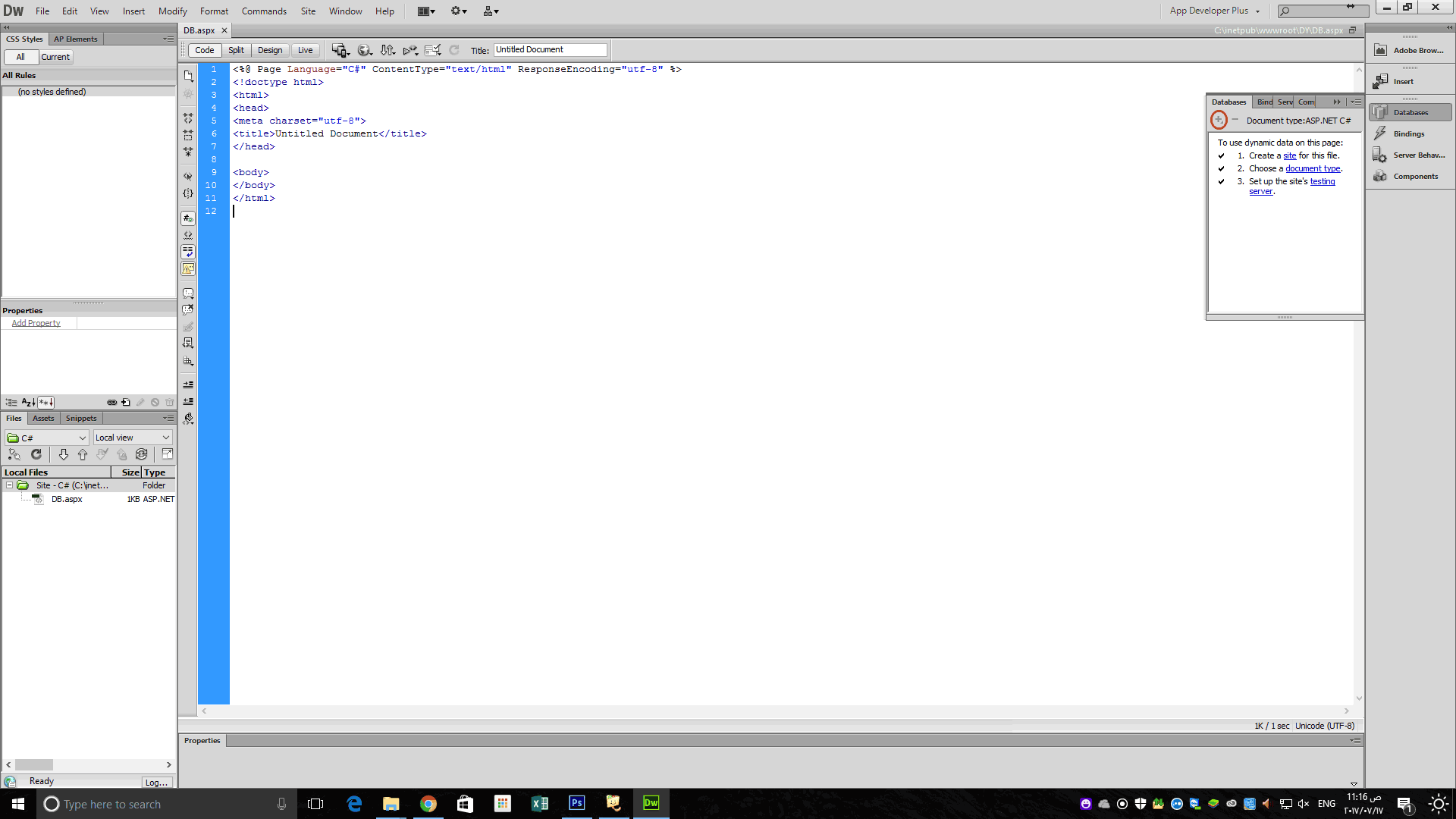
Task: Click the Title input field
Action: click(x=550, y=50)
